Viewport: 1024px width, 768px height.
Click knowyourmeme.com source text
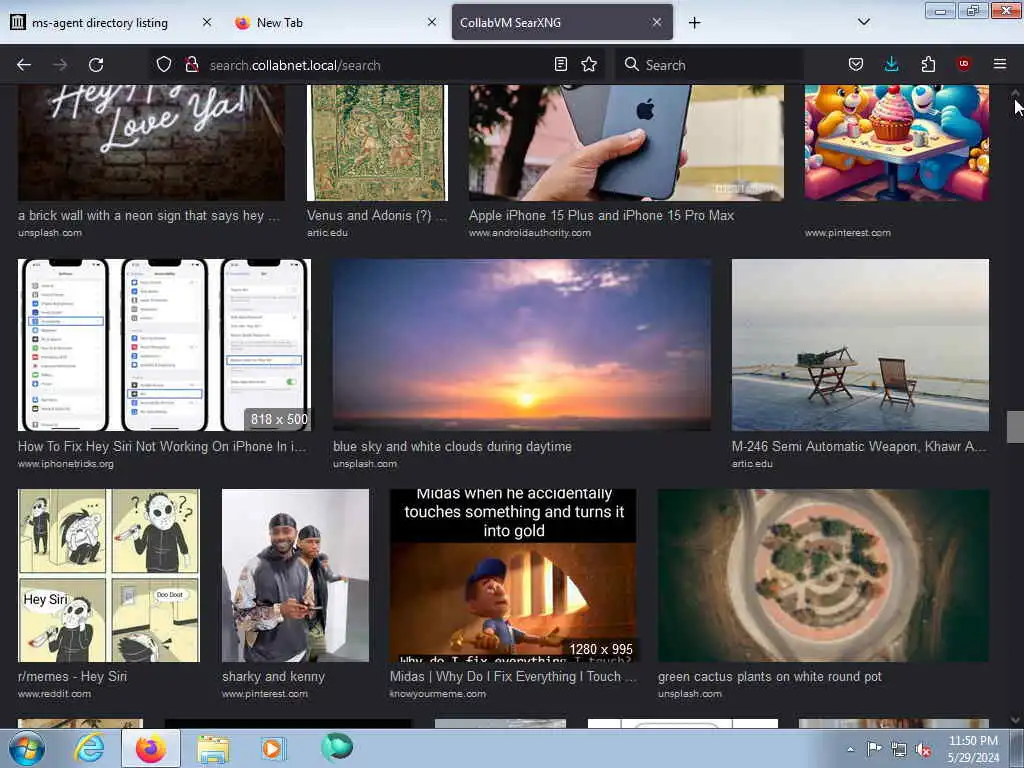438,694
